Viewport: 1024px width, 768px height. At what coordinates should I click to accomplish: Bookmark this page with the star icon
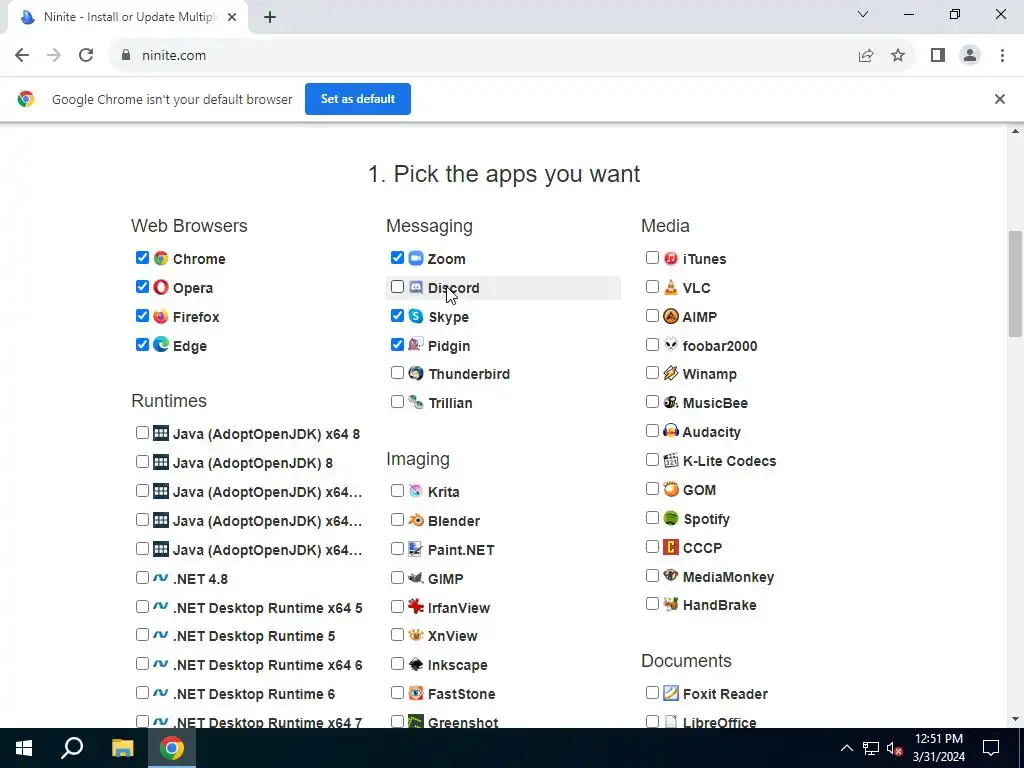tap(898, 56)
